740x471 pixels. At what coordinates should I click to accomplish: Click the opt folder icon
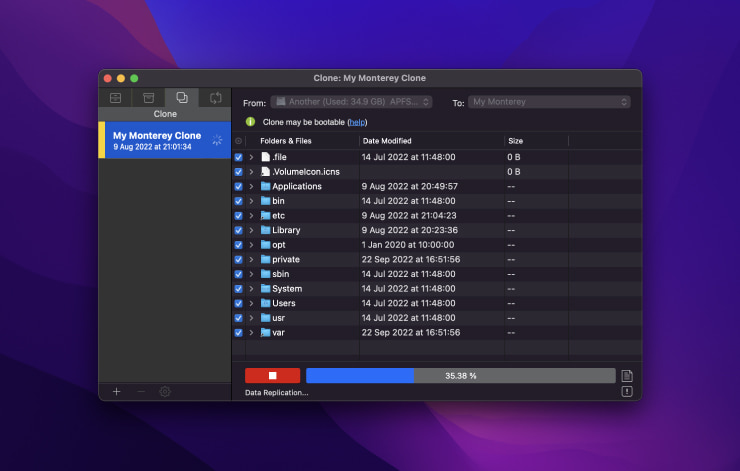(265, 244)
